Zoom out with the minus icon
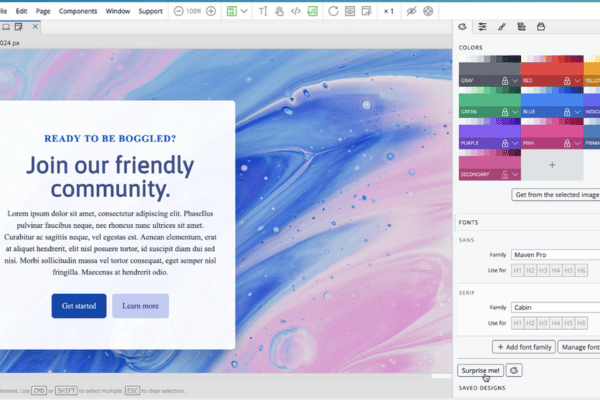600x400 pixels. [x=178, y=11]
